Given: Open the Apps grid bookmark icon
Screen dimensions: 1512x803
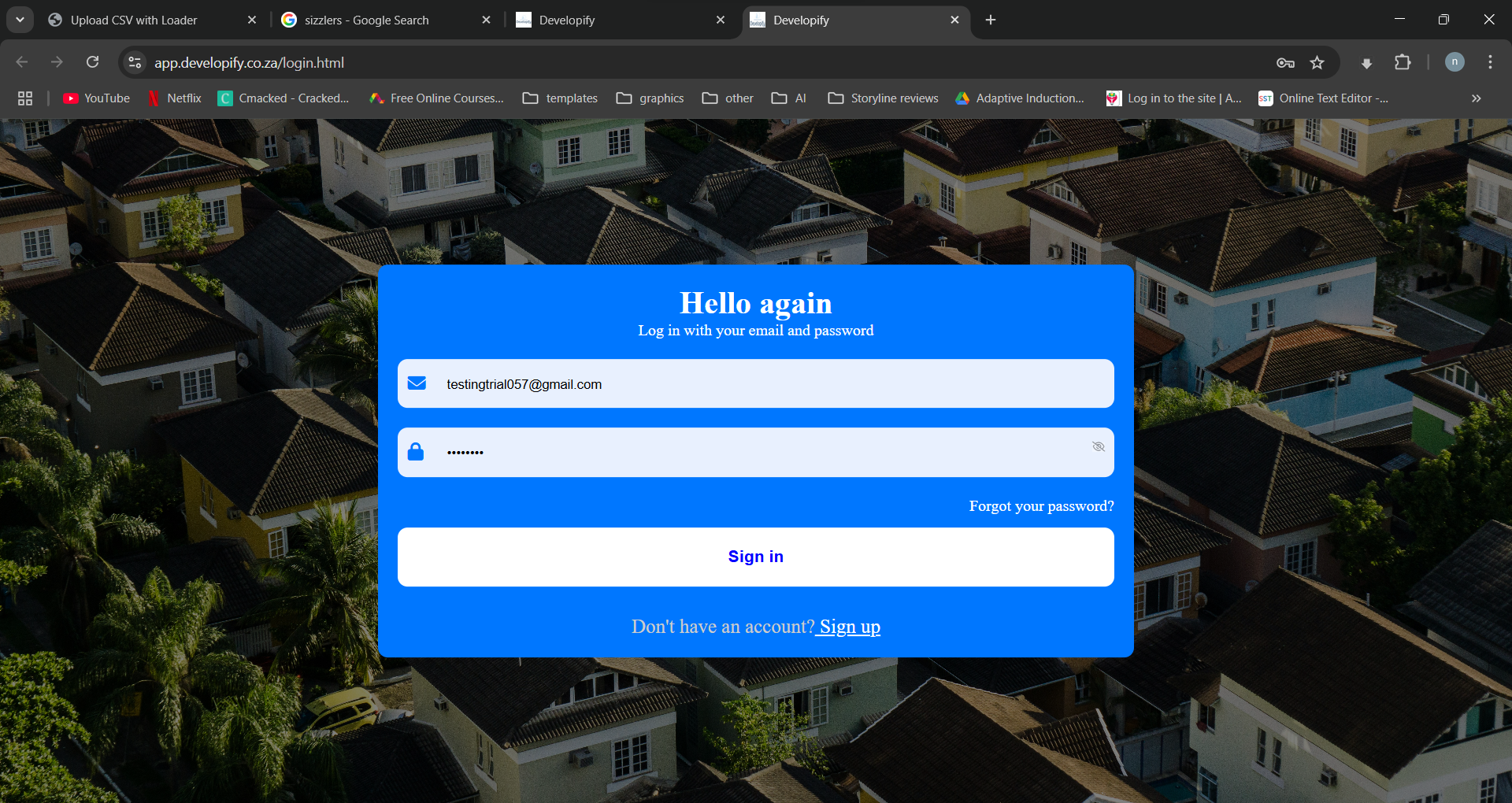Looking at the screenshot, I should (x=25, y=98).
